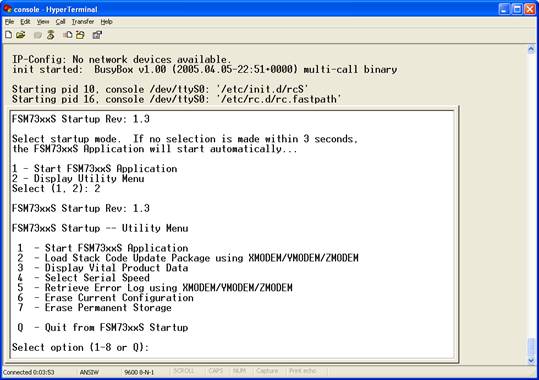The height and width of the screenshot is (380, 539).
Task: Click the Properties toolbar icon
Action: (x=98, y=35)
